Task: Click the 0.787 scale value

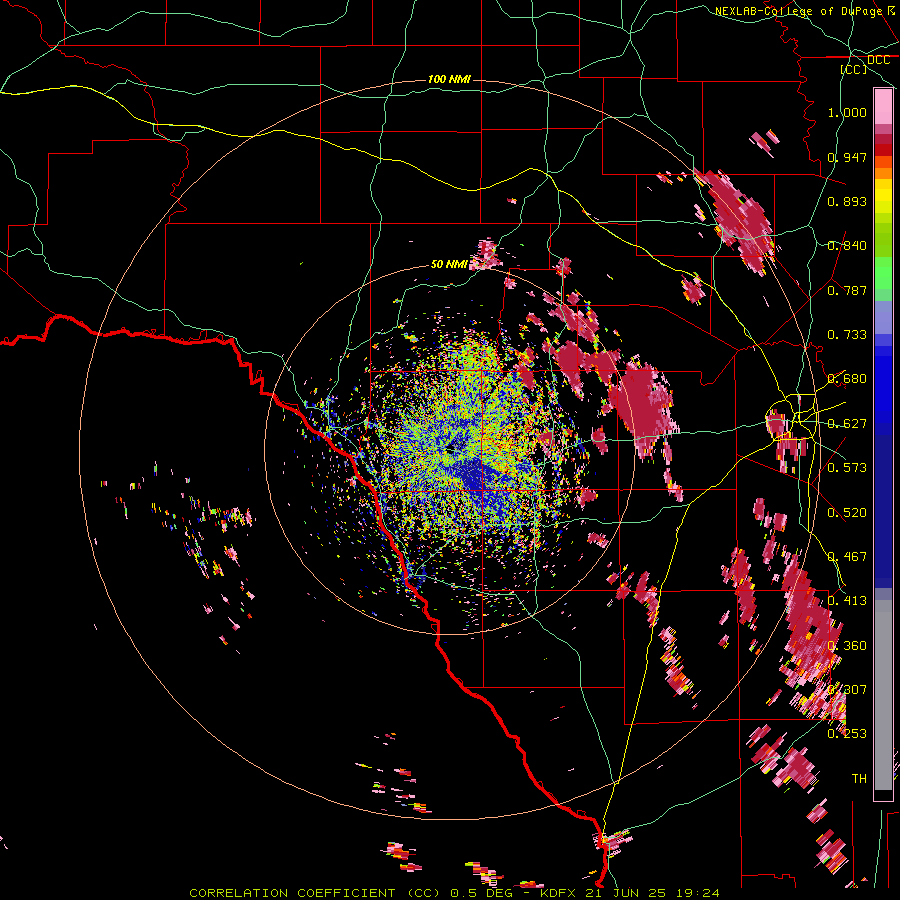Action: click(x=847, y=290)
